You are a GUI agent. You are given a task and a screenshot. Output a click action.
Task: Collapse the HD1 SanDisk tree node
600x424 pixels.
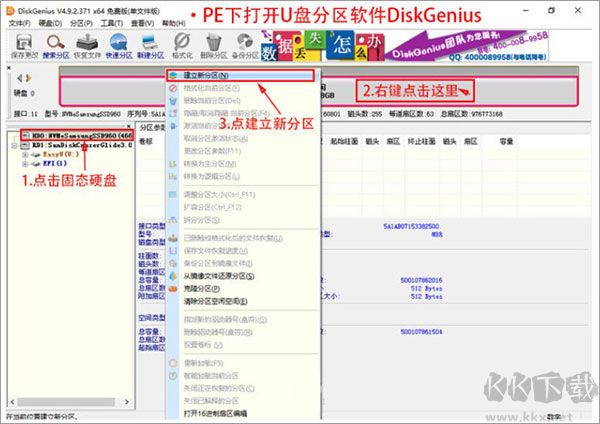tap(15, 145)
